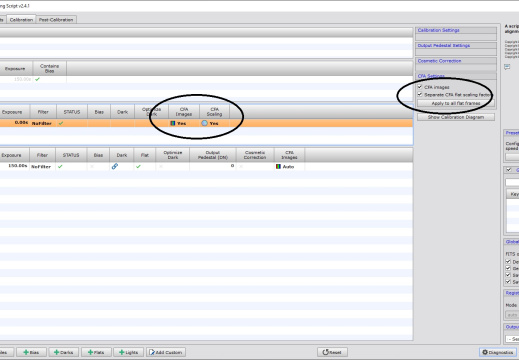Click Apply to all flat frames
The height and width of the screenshot is (360, 519).
pyautogui.click(x=456, y=103)
